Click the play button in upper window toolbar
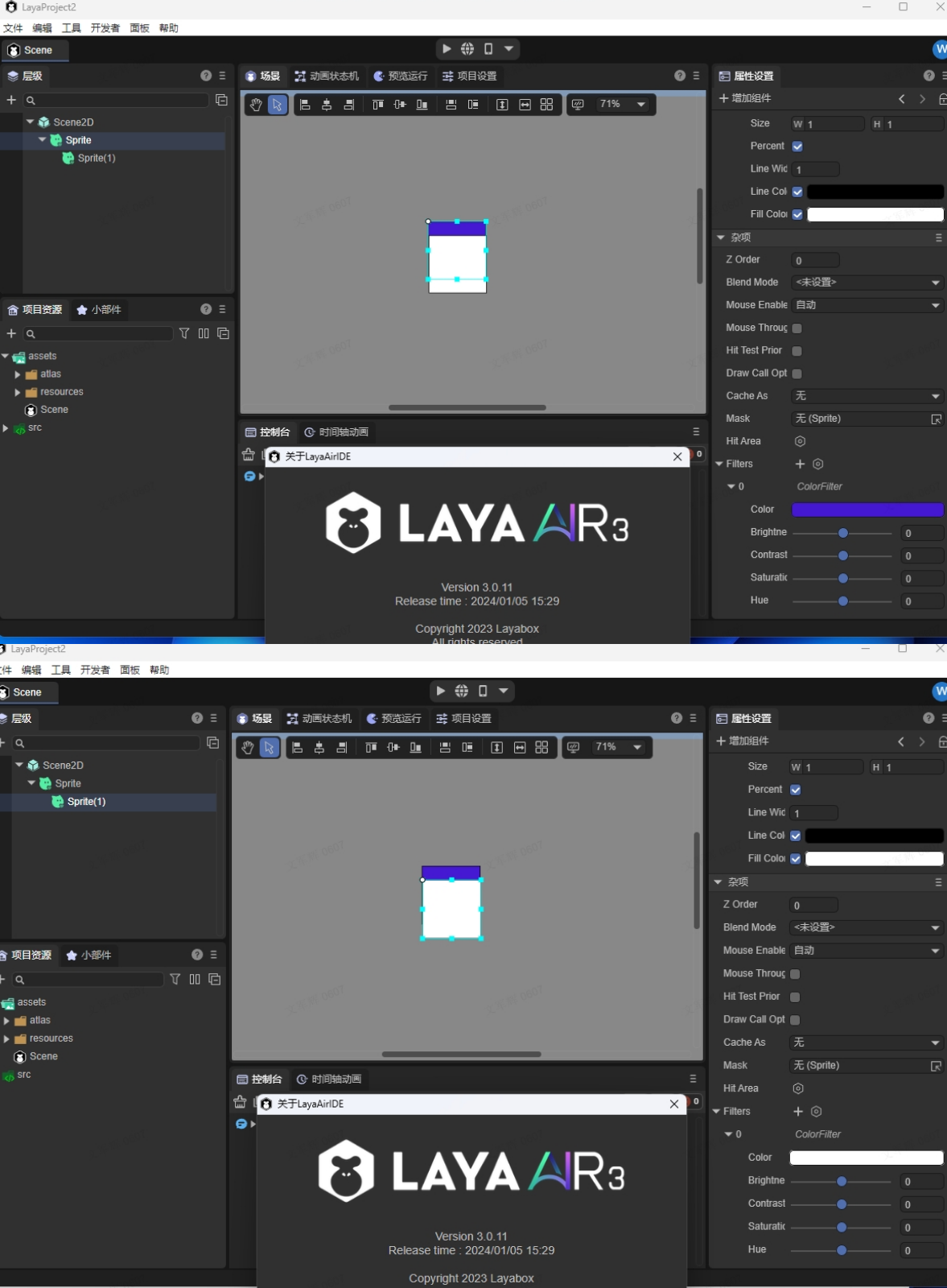Viewport: 947px width, 1288px height. pos(447,49)
